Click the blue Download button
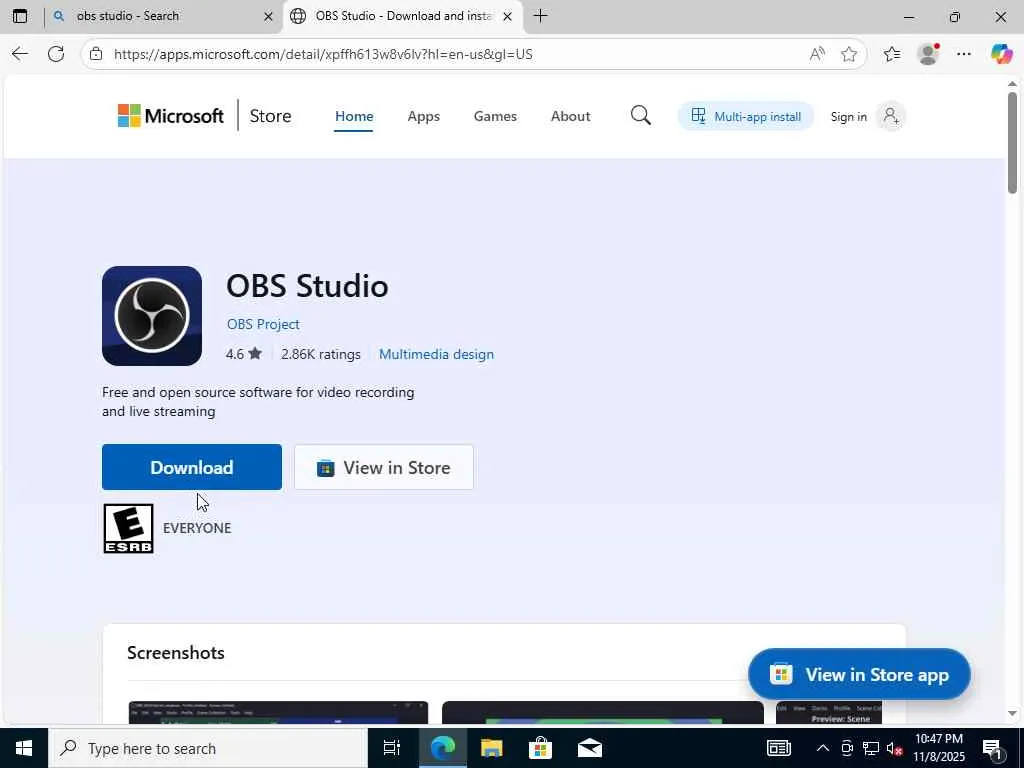1024x768 pixels. tap(192, 467)
